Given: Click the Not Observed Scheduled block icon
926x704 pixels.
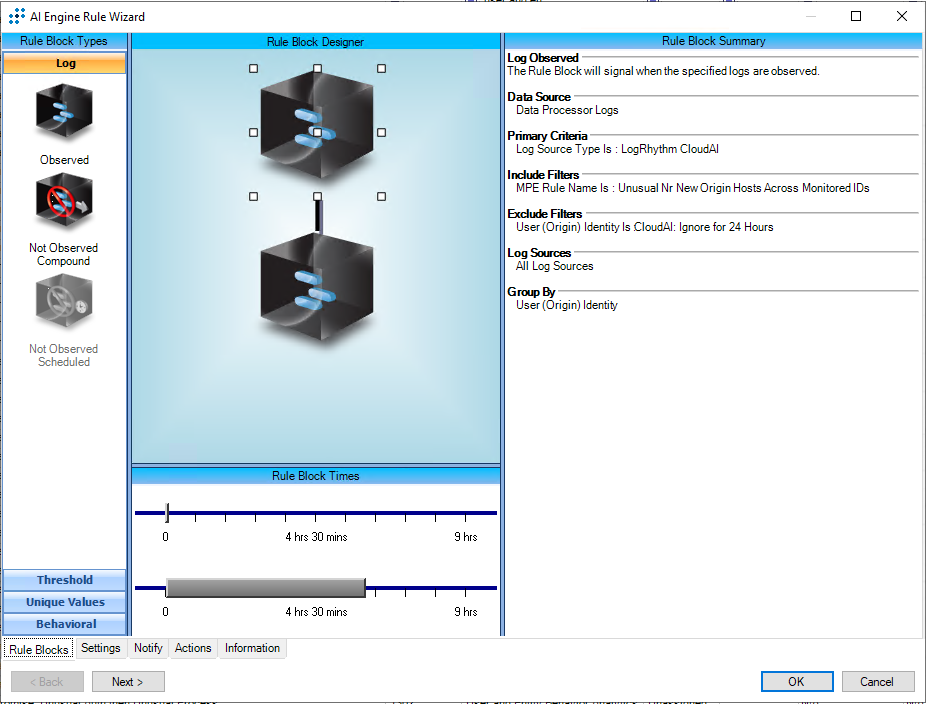Looking at the screenshot, I should (x=64, y=303).
